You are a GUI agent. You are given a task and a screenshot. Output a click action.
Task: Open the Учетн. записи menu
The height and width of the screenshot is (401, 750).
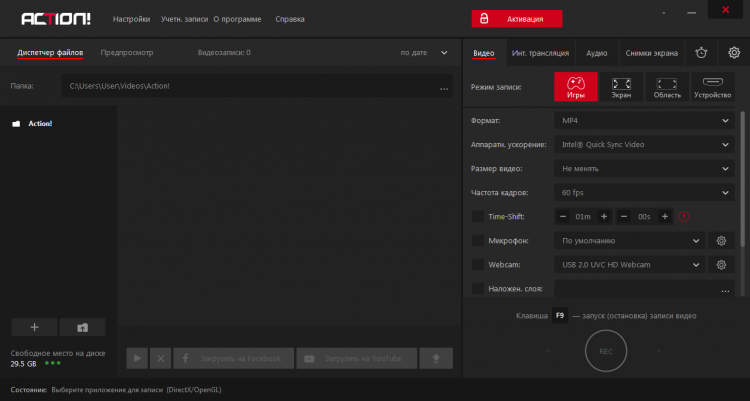(x=184, y=19)
